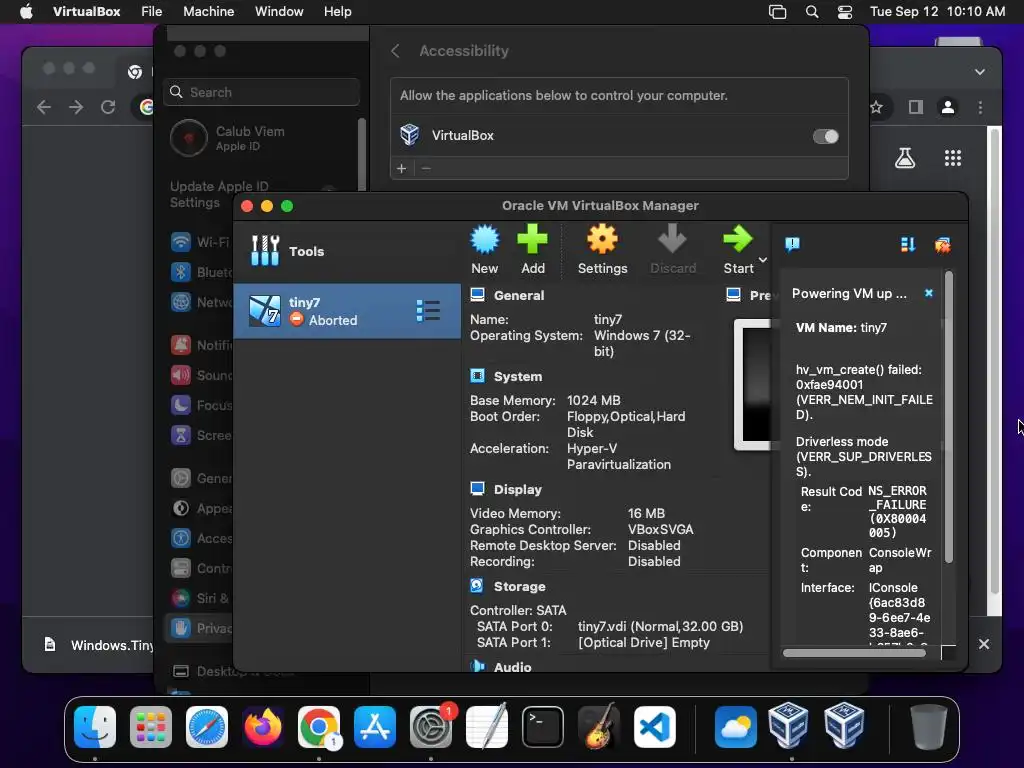Click the System section header
Viewport: 1024px width, 768px height.
click(x=518, y=376)
